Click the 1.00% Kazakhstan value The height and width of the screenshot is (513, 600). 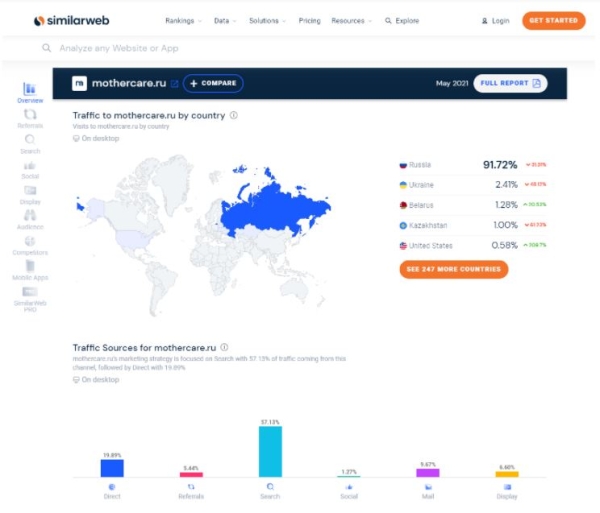pyautogui.click(x=505, y=225)
